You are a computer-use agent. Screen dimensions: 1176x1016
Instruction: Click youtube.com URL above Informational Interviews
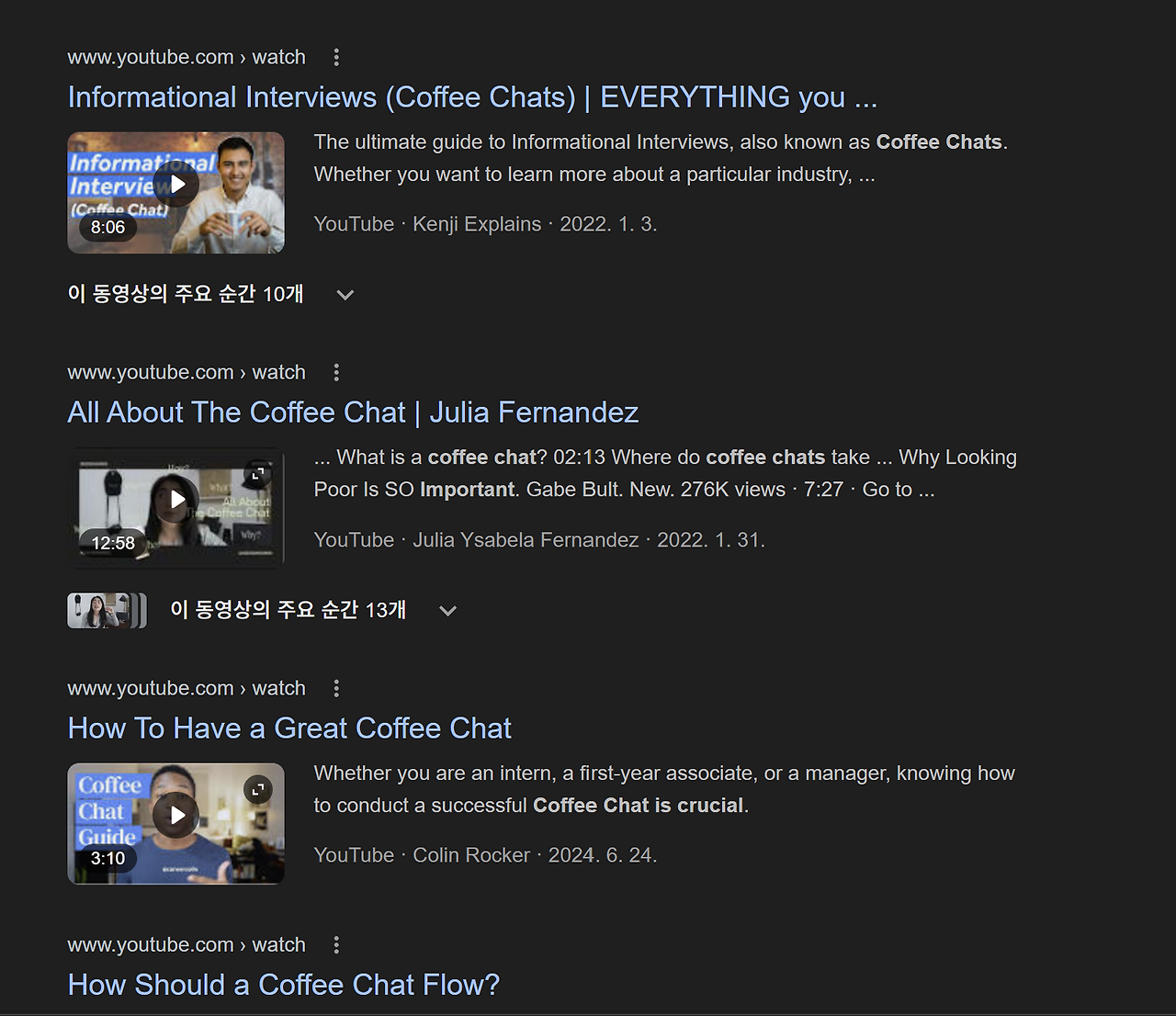click(x=187, y=57)
